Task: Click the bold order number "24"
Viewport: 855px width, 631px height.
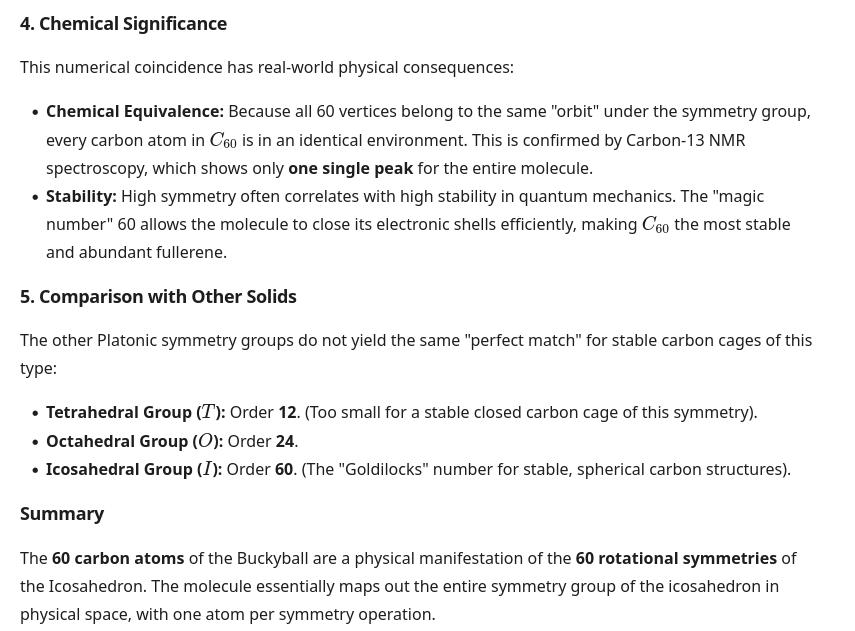Action: pyautogui.click(x=285, y=441)
